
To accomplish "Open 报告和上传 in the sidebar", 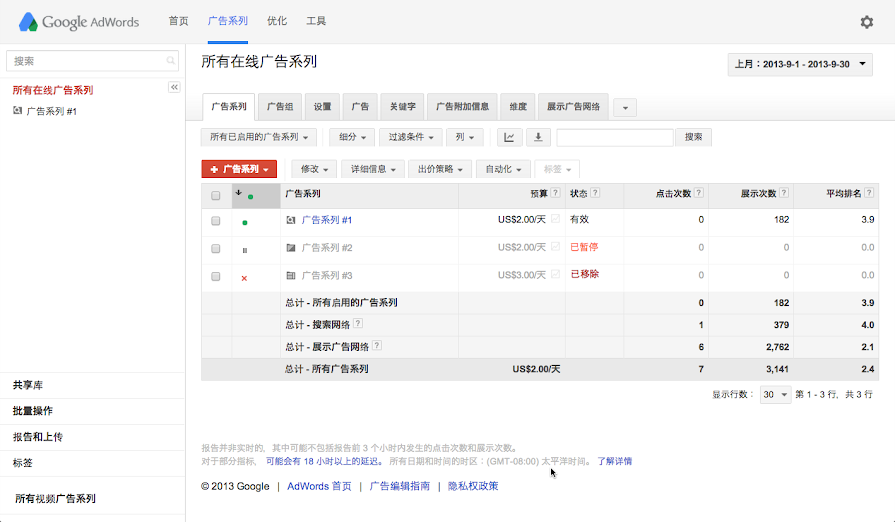I will click(38, 437).
